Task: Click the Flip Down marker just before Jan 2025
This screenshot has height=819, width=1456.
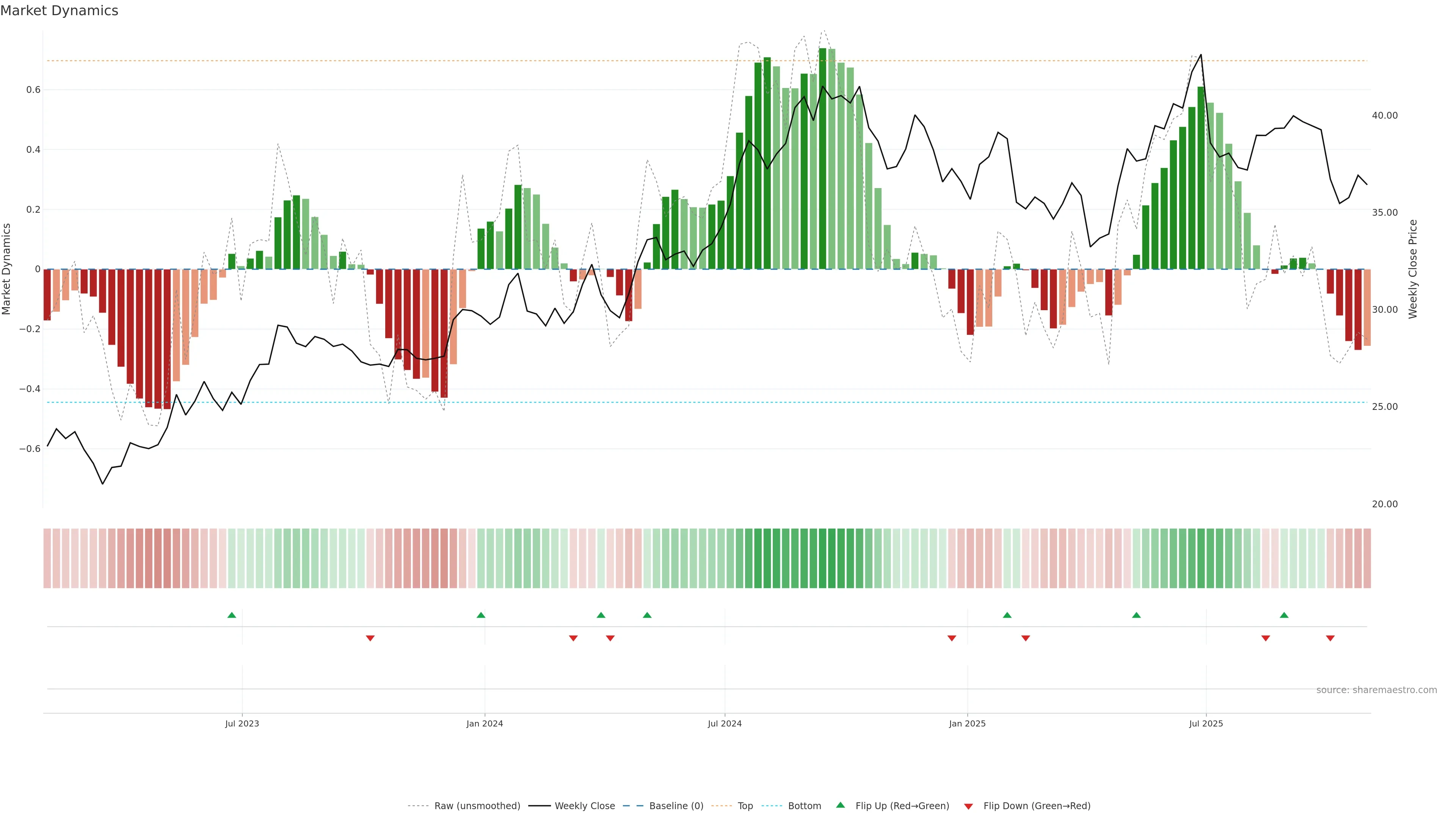Action: pyautogui.click(x=952, y=638)
